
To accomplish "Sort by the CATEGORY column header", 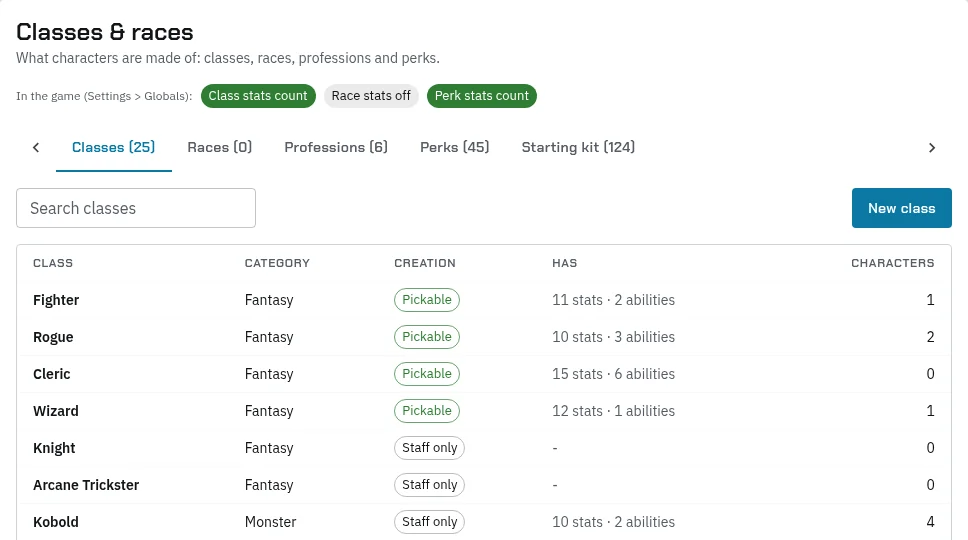I will point(277,263).
